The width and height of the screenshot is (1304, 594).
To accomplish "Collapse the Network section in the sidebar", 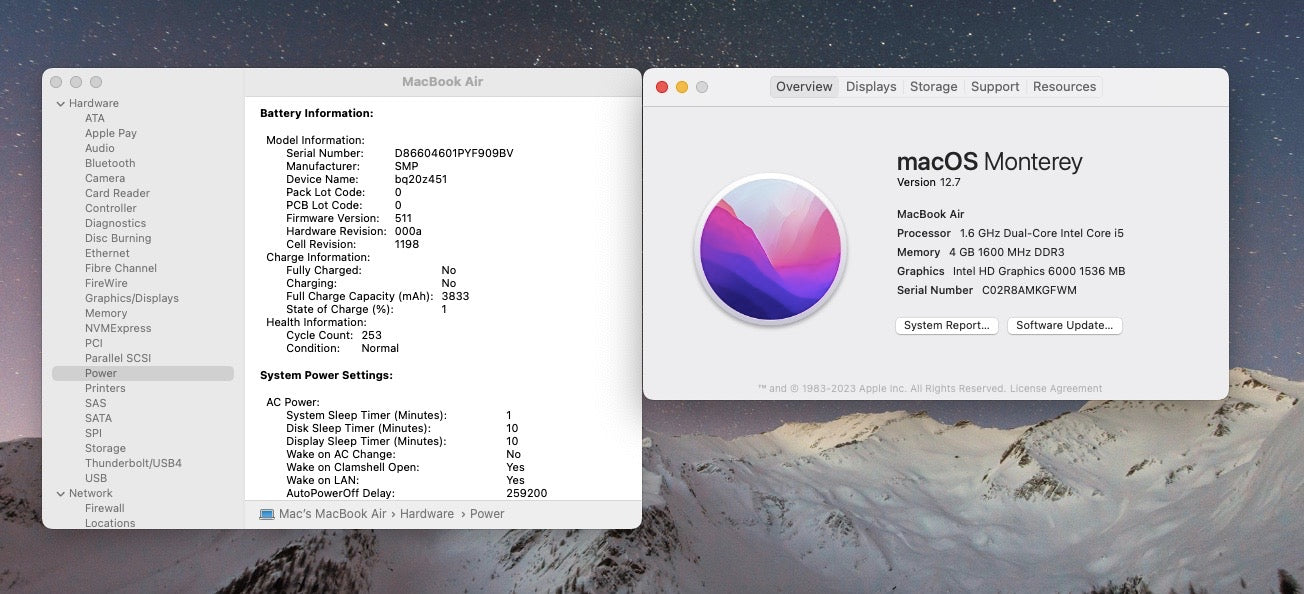I will (61, 494).
